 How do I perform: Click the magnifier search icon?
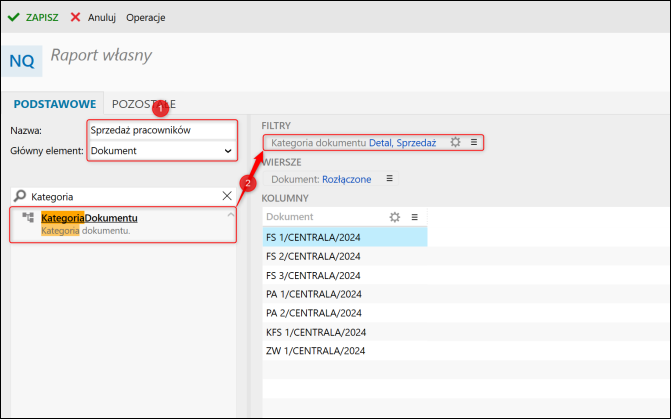pyautogui.click(x=20, y=196)
